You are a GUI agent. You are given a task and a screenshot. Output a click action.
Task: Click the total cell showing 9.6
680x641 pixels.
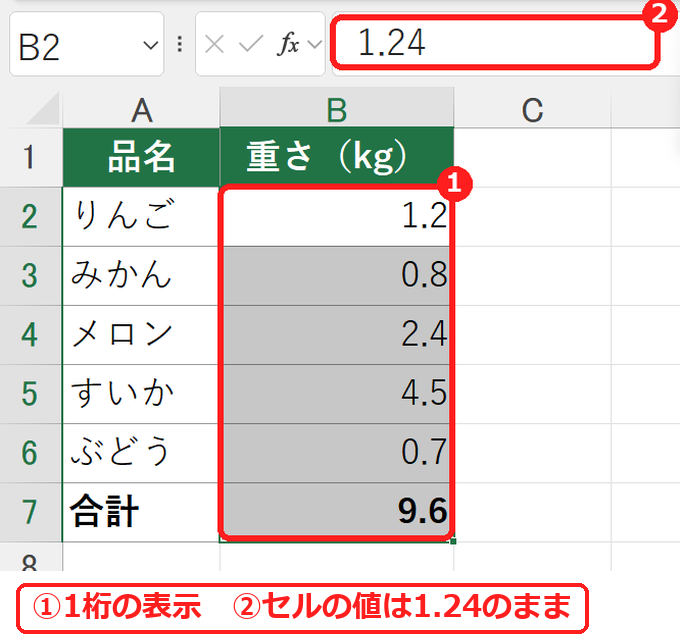coord(337,512)
